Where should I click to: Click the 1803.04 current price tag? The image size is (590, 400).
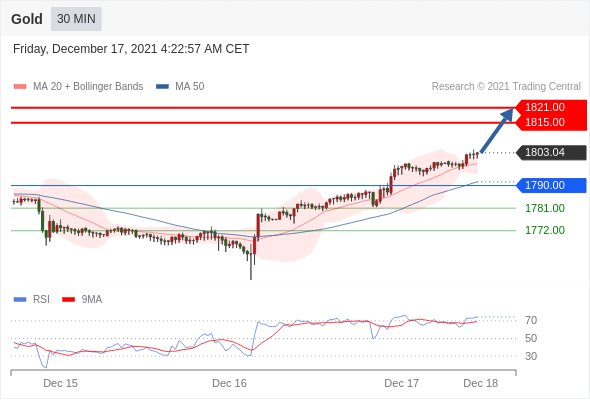[552, 152]
